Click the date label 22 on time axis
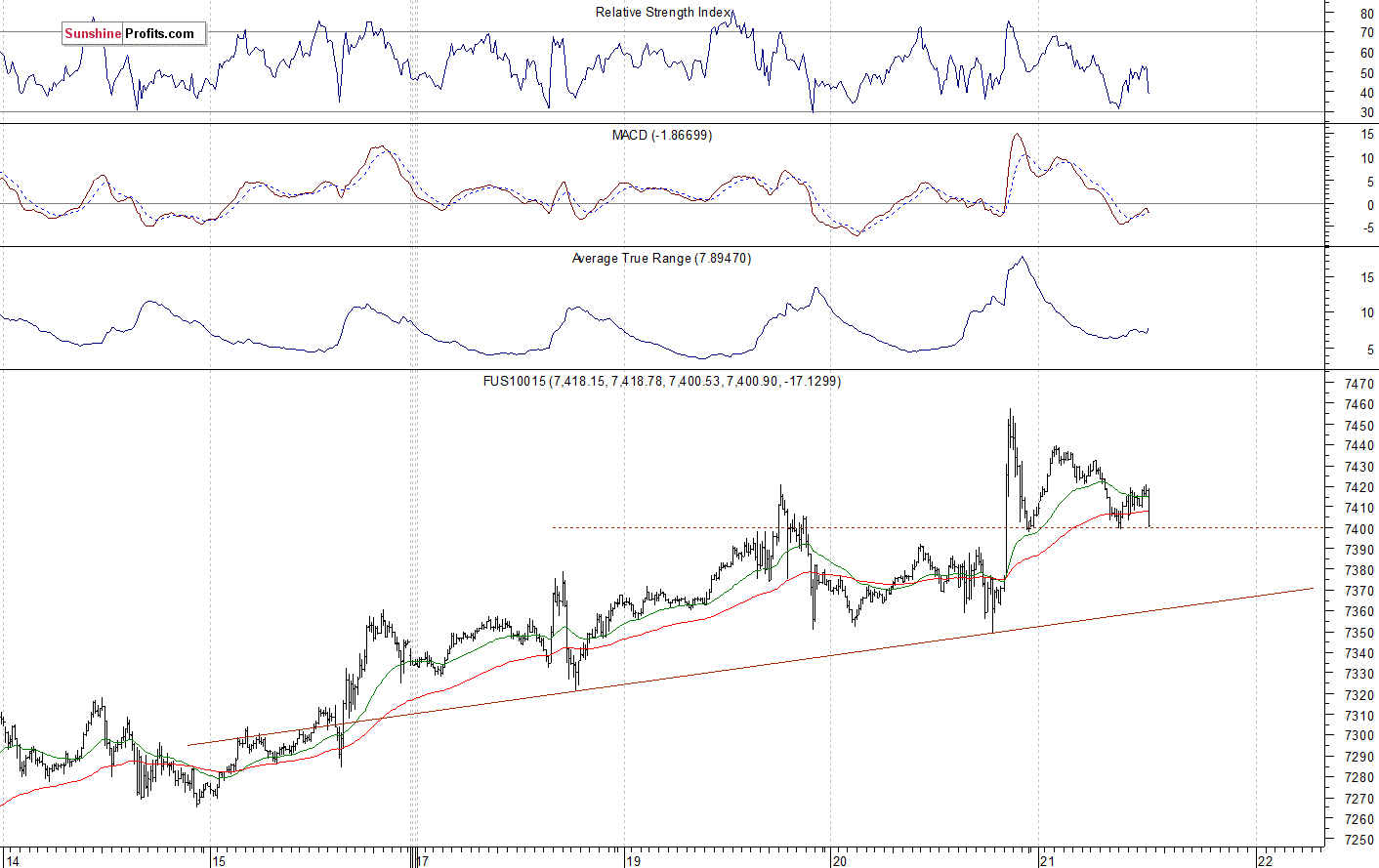1379x868 pixels. [x=1265, y=861]
